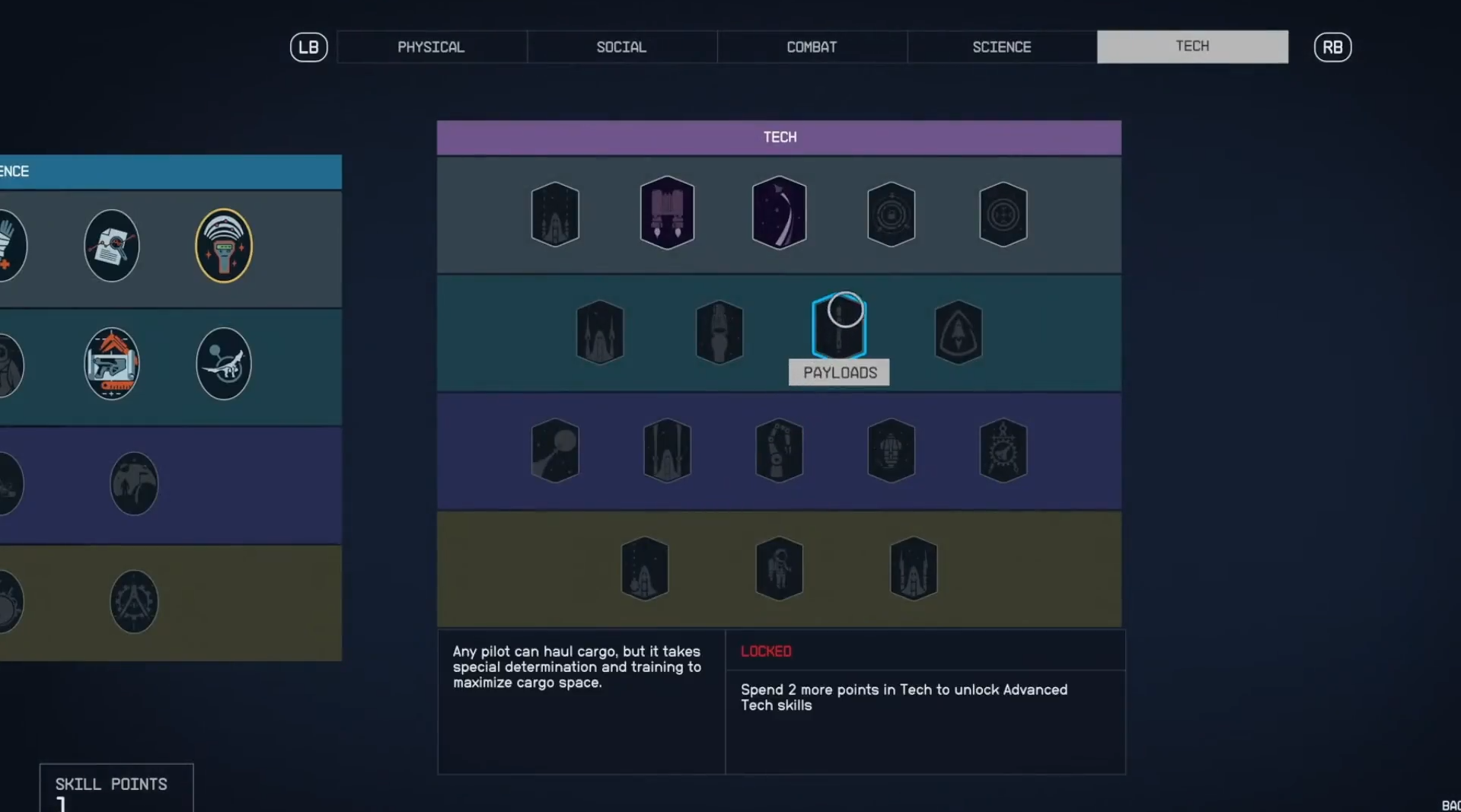Select the Security lock skill badge

coord(891,214)
